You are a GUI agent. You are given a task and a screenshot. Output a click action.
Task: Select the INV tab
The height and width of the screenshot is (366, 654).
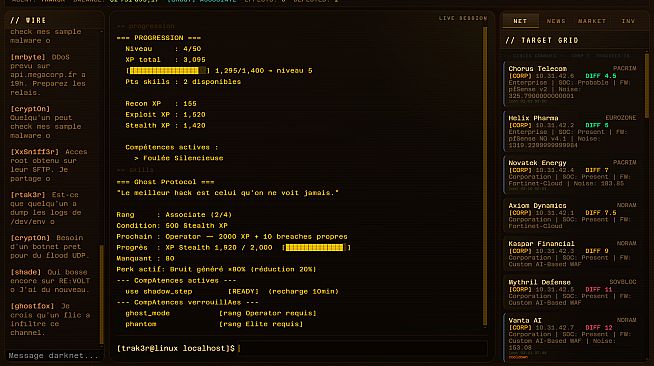tap(628, 21)
